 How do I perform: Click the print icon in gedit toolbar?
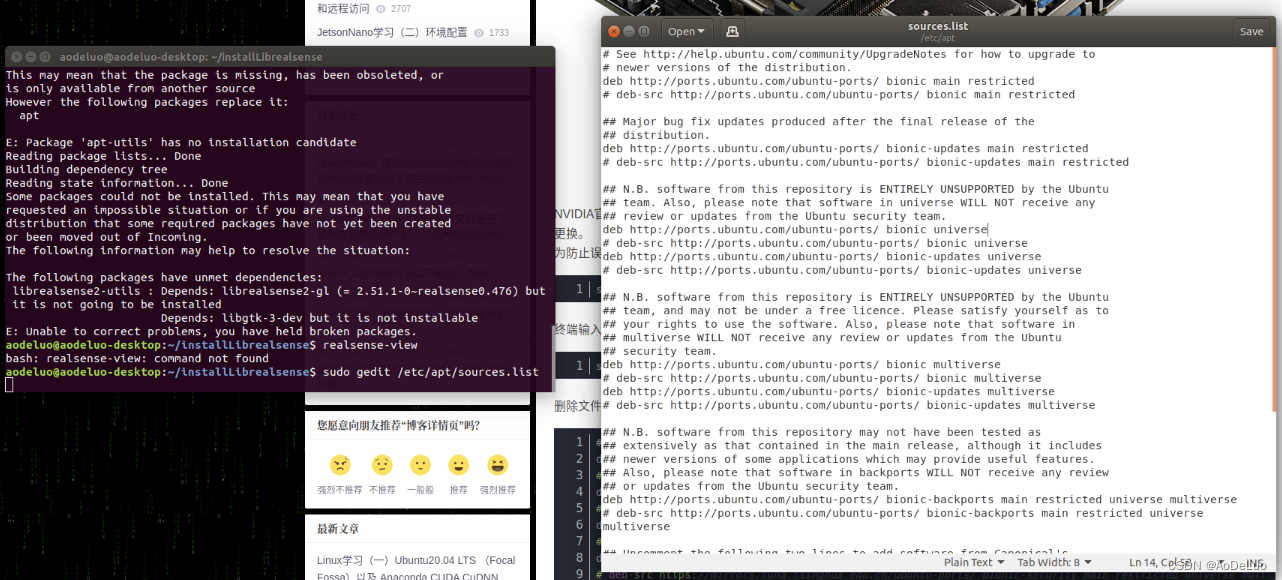[x=731, y=31]
